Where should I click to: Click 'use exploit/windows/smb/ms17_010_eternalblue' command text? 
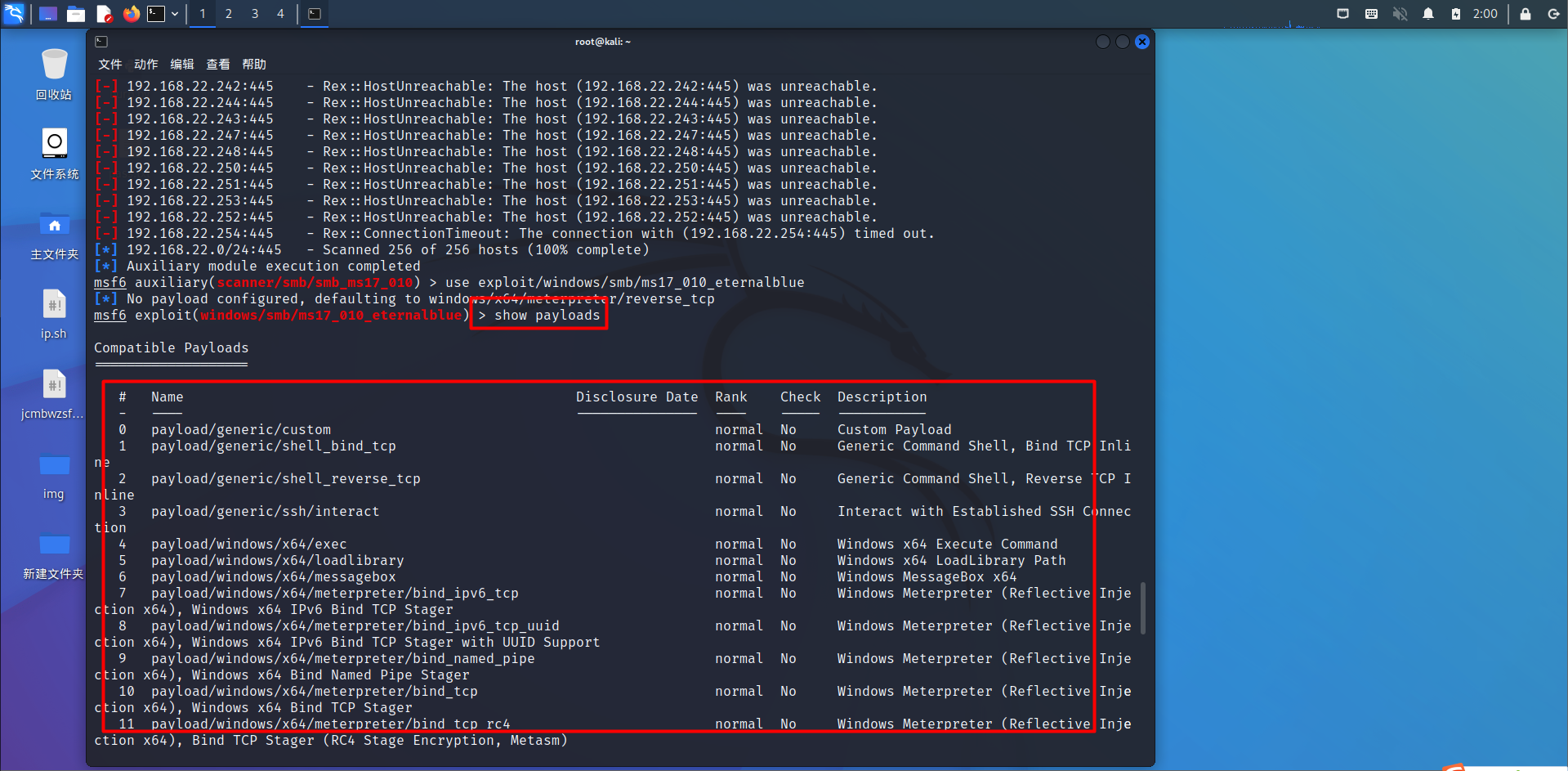coord(625,283)
